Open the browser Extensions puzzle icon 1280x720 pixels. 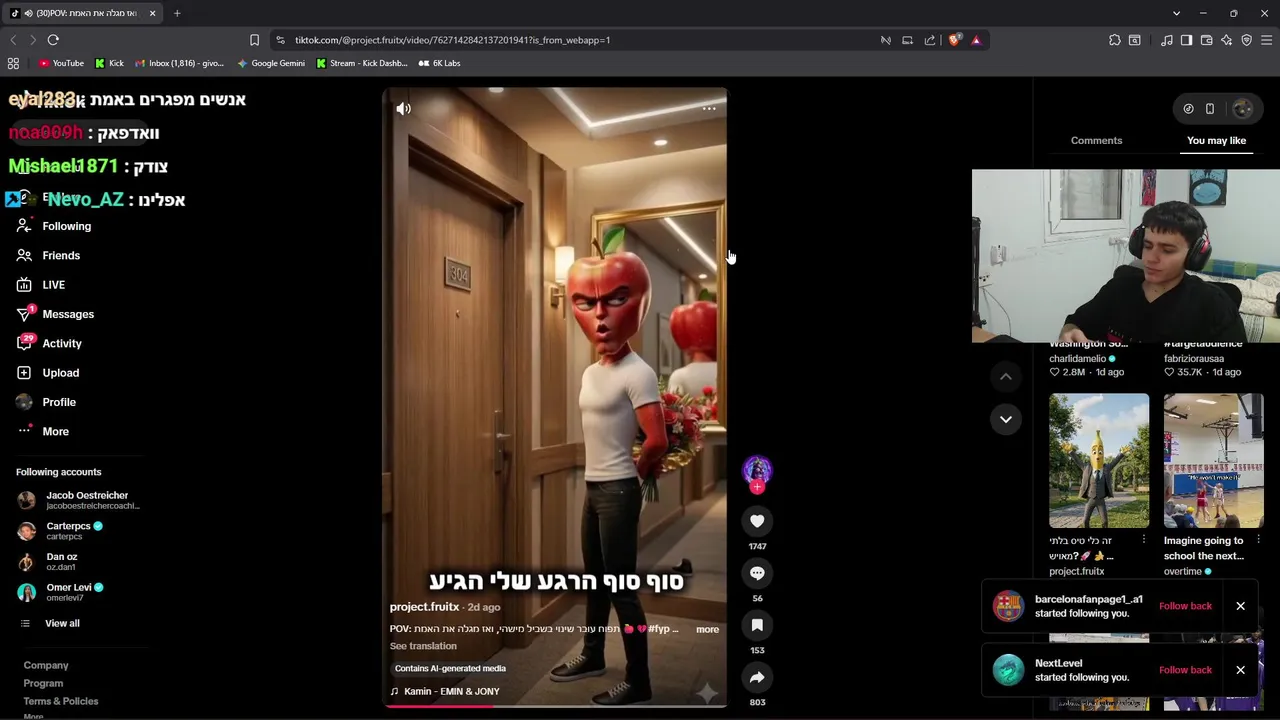[x=1114, y=40]
